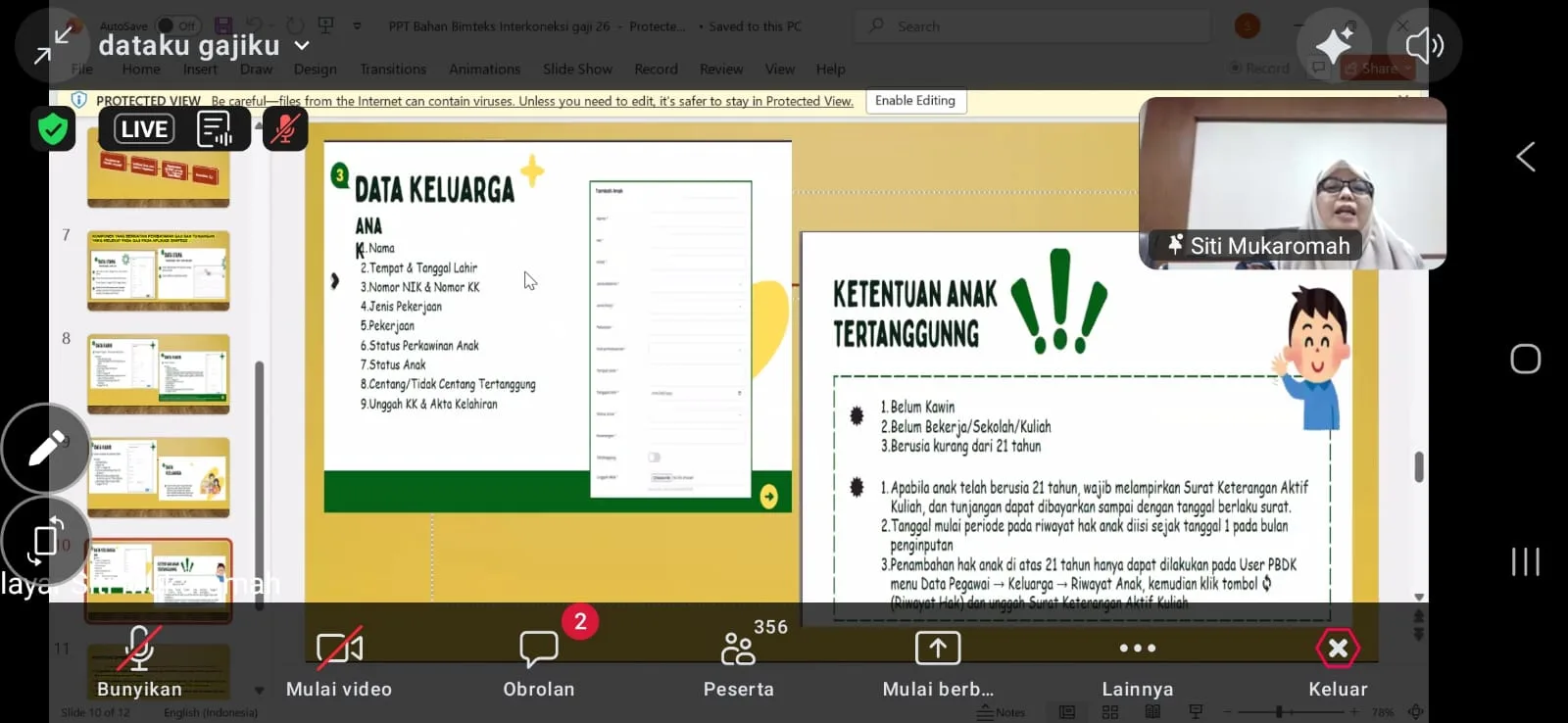
Task: Show the Peserta participants list
Action: [x=739, y=662]
